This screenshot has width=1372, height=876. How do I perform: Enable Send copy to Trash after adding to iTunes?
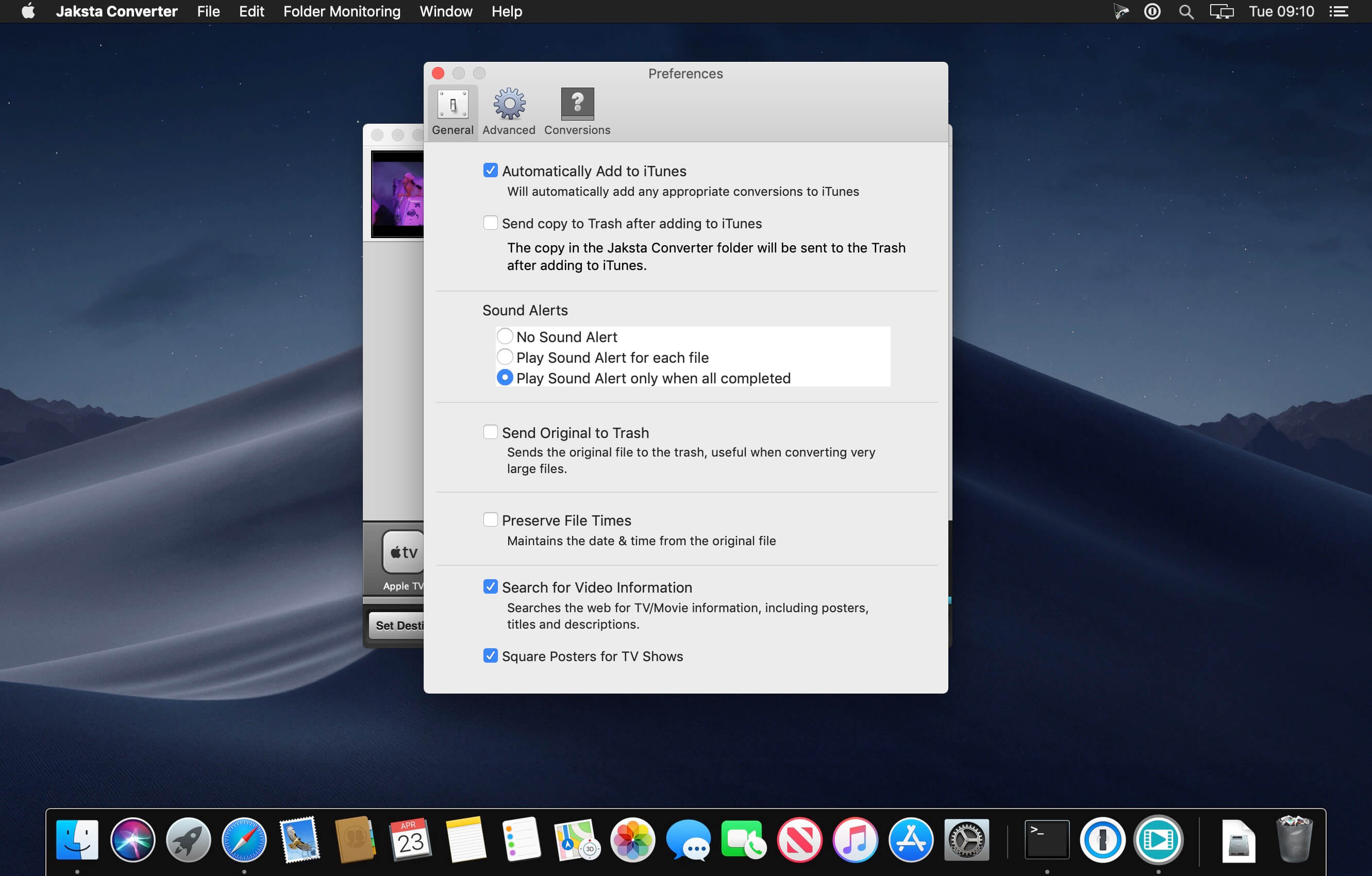click(x=490, y=223)
